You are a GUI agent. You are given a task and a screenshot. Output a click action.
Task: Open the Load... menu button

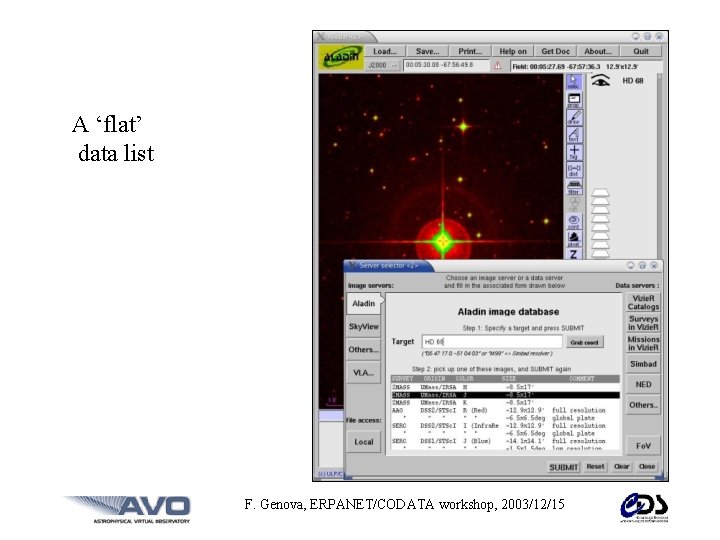385,51
